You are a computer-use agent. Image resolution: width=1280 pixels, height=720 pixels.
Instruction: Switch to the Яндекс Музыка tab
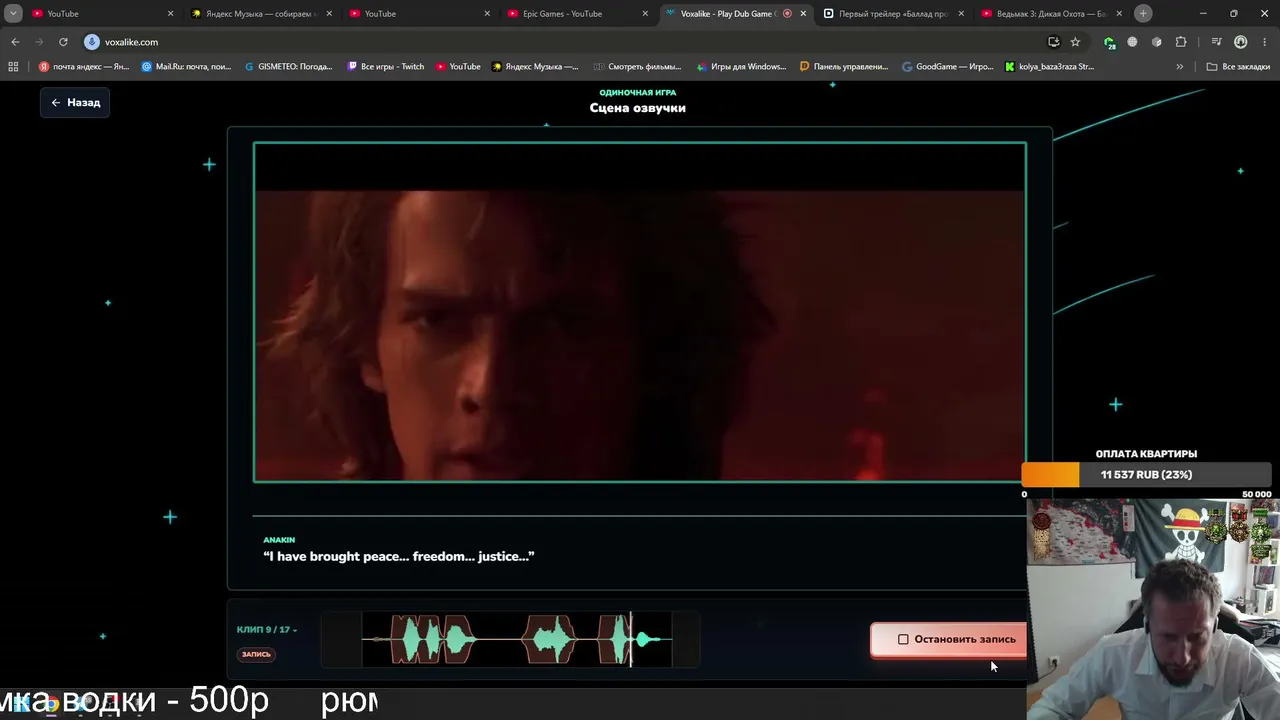point(261,13)
